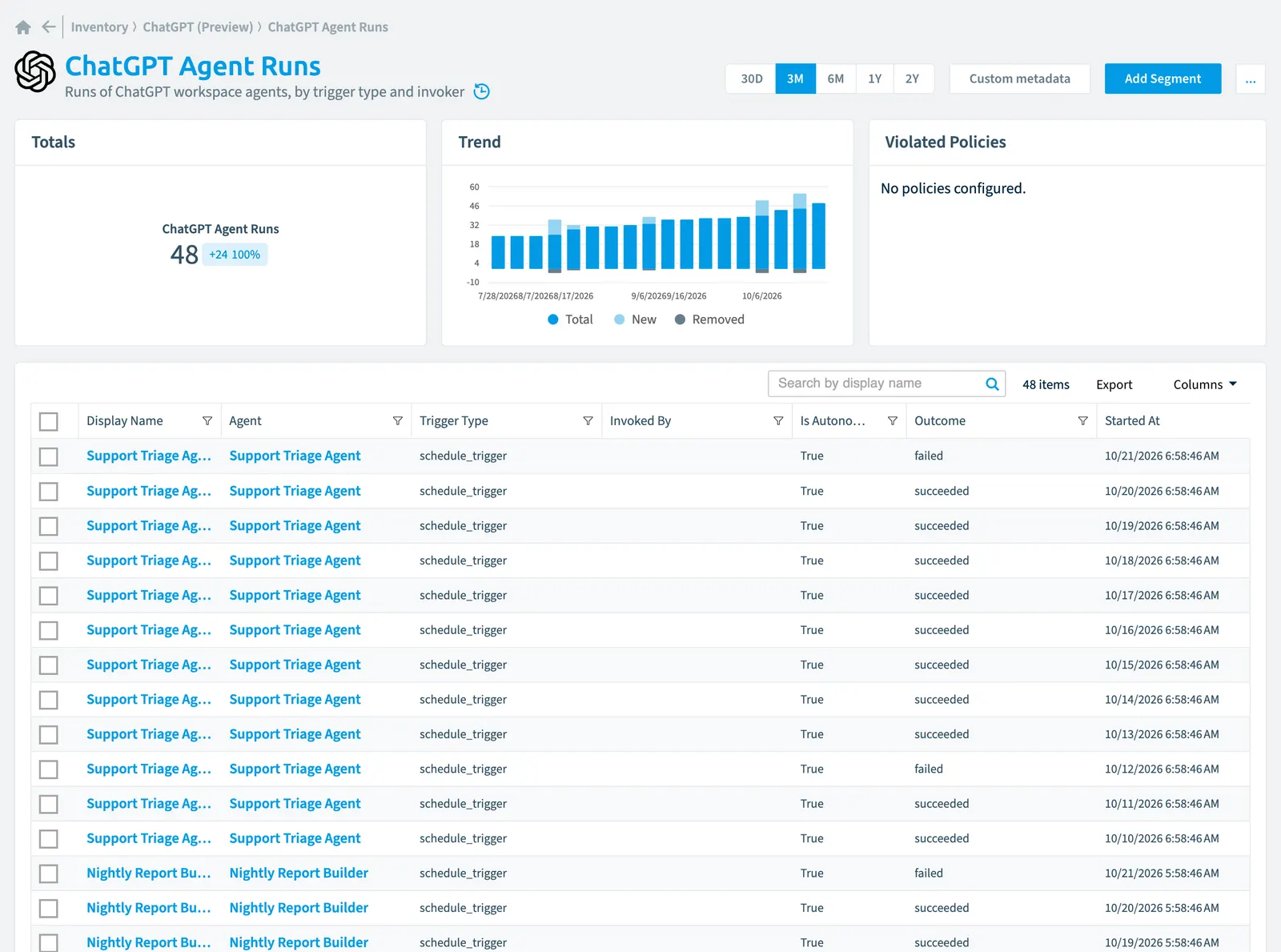Viewport: 1281px width, 952px height.
Task: Check the row started 10/21/2026 5:58:46 AM
Action: point(49,874)
